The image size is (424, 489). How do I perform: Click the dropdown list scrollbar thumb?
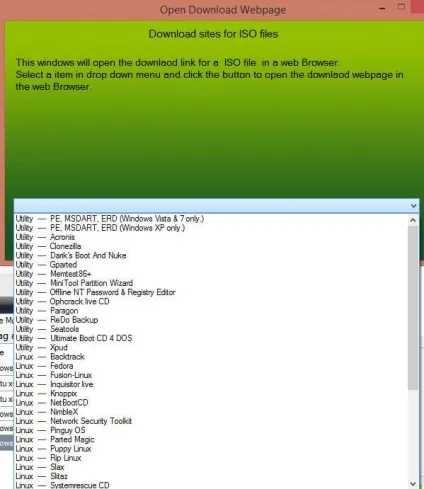pos(413,308)
